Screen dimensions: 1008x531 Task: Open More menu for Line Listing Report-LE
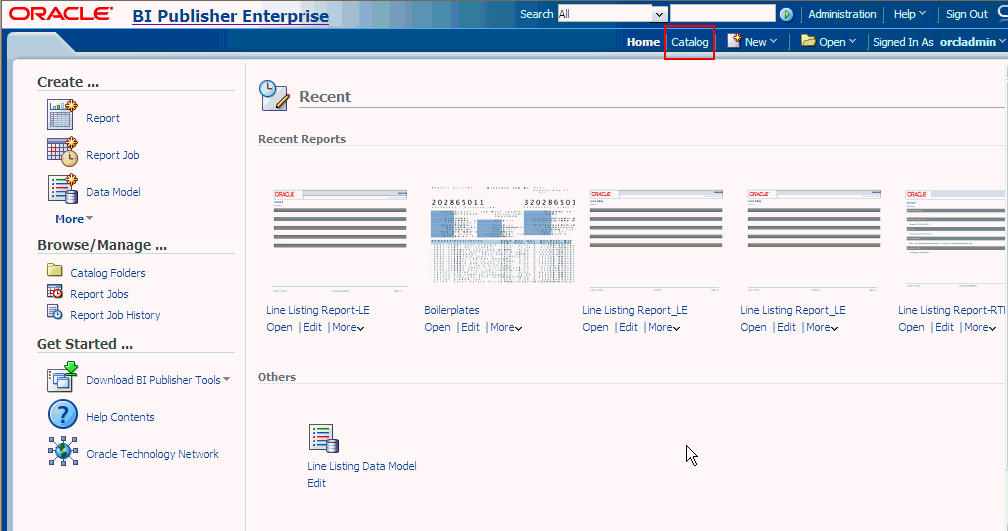(348, 327)
